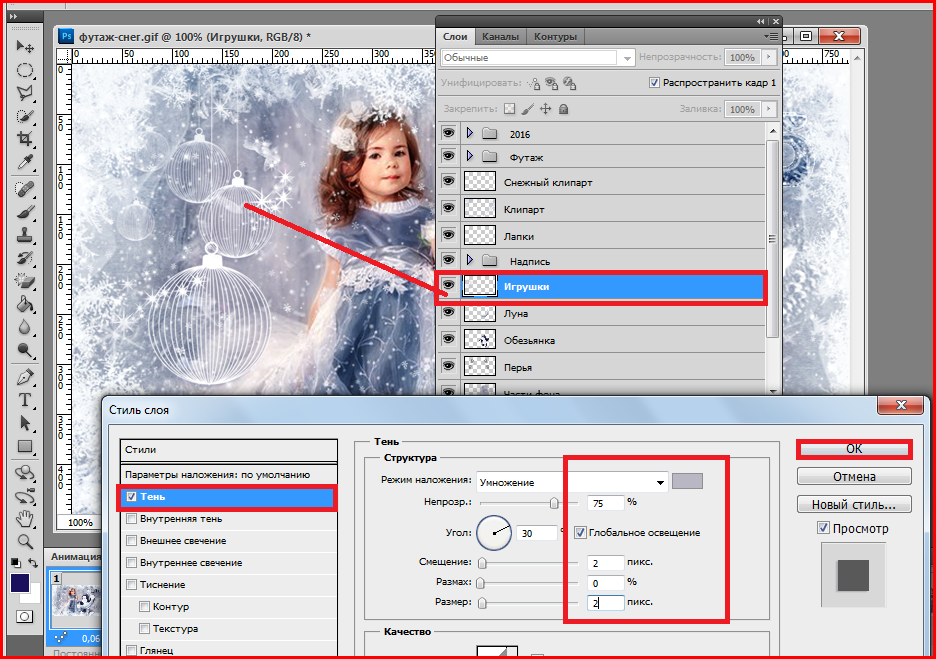The image size is (936, 659).
Task: Open Заливка slider arrow in Layers panel
Action: (x=769, y=109)
